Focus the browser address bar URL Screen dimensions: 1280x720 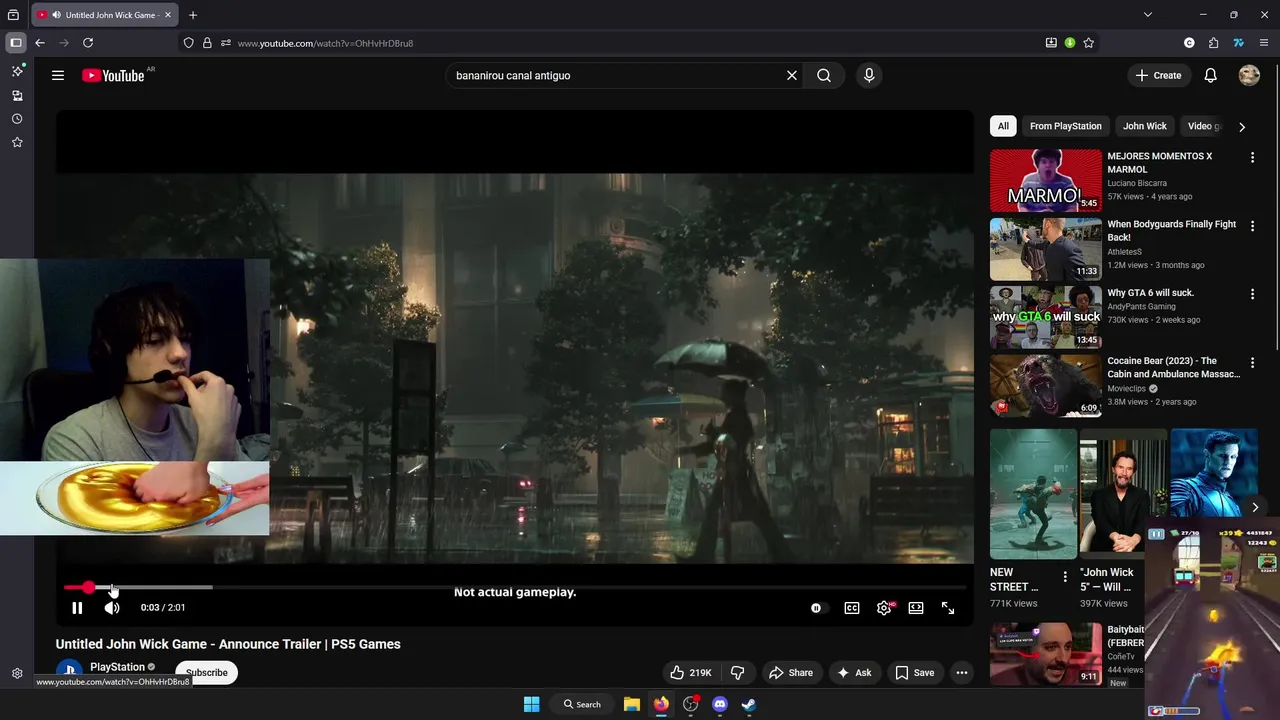(x=325, y=43)
